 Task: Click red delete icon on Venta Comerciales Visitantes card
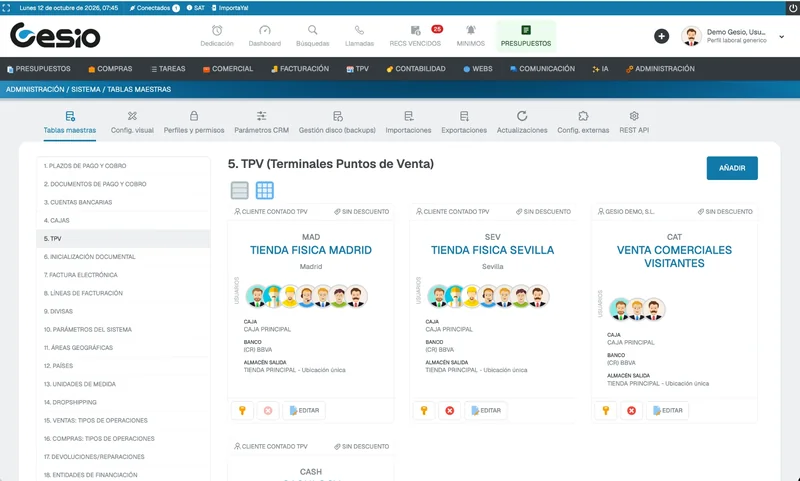[632, 410]
